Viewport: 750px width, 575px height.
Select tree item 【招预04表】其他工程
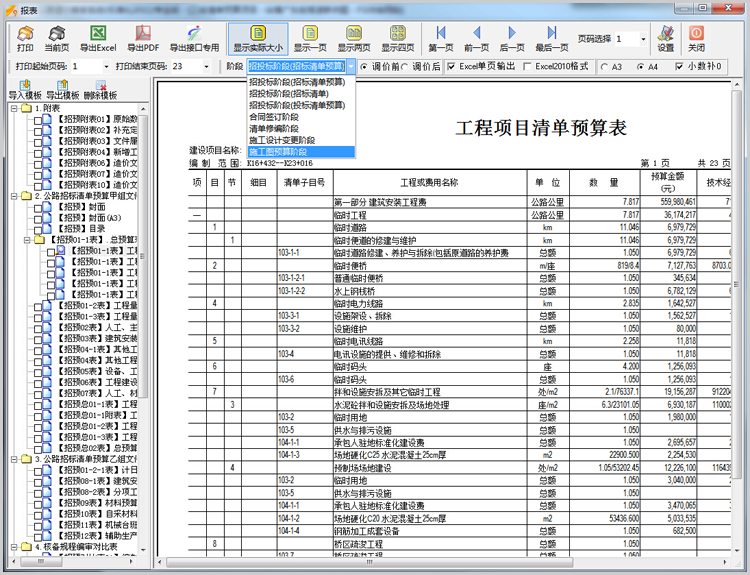coord(97,360)
